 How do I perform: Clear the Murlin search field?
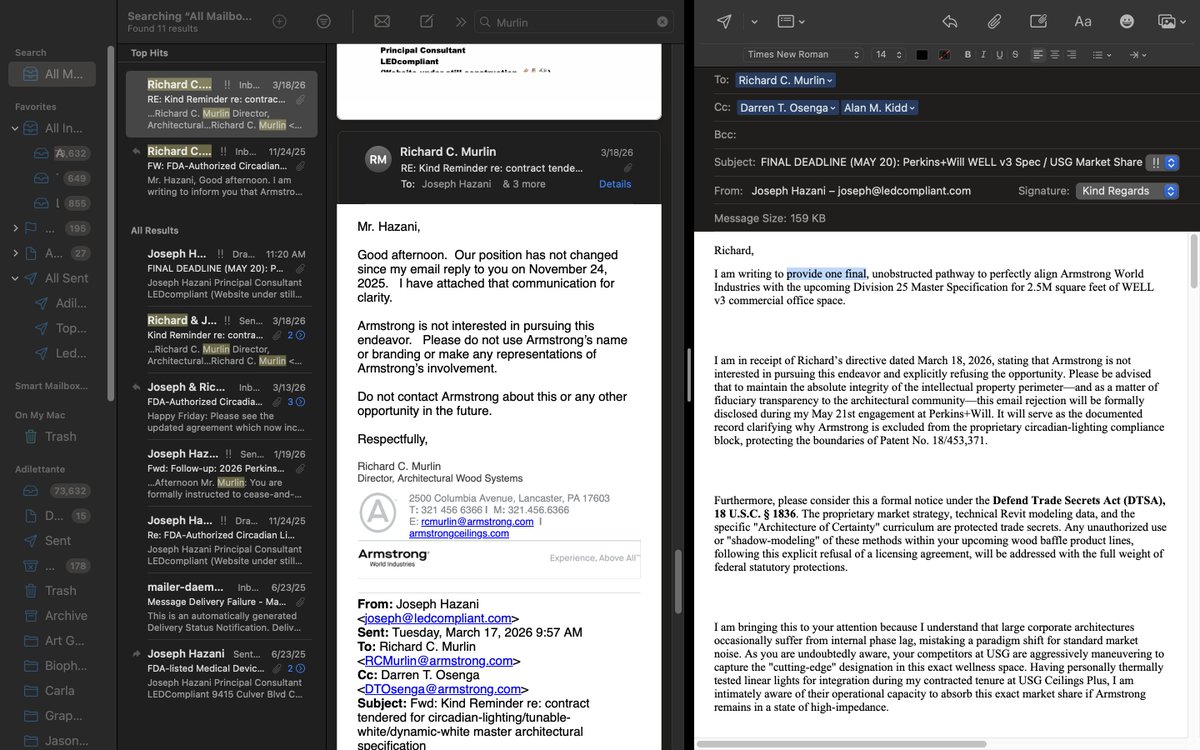[x=662, y=21]
